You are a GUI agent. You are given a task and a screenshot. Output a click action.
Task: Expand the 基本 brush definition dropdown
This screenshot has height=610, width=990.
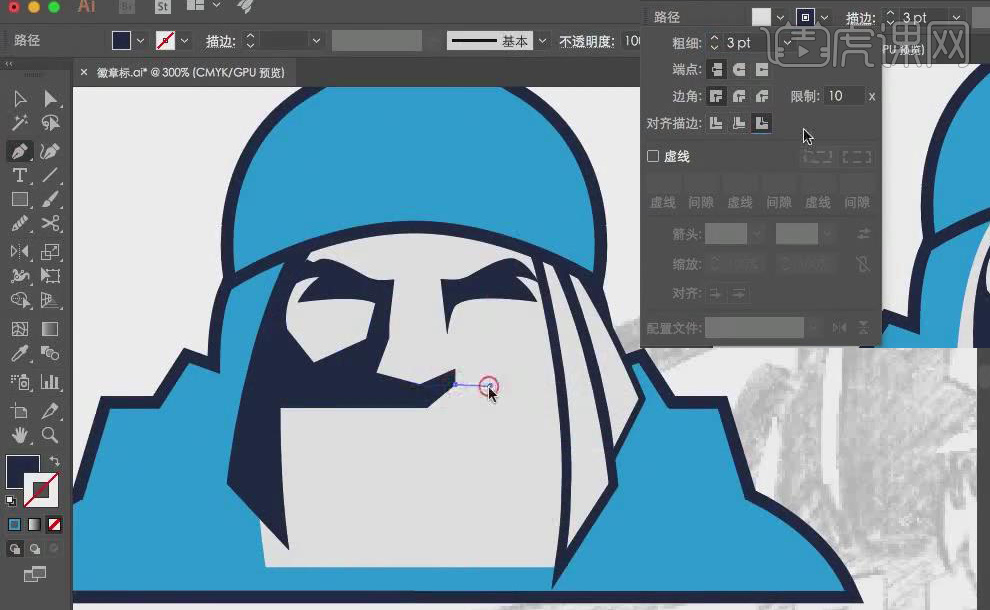pyautogui.click(x=543, y=41)
